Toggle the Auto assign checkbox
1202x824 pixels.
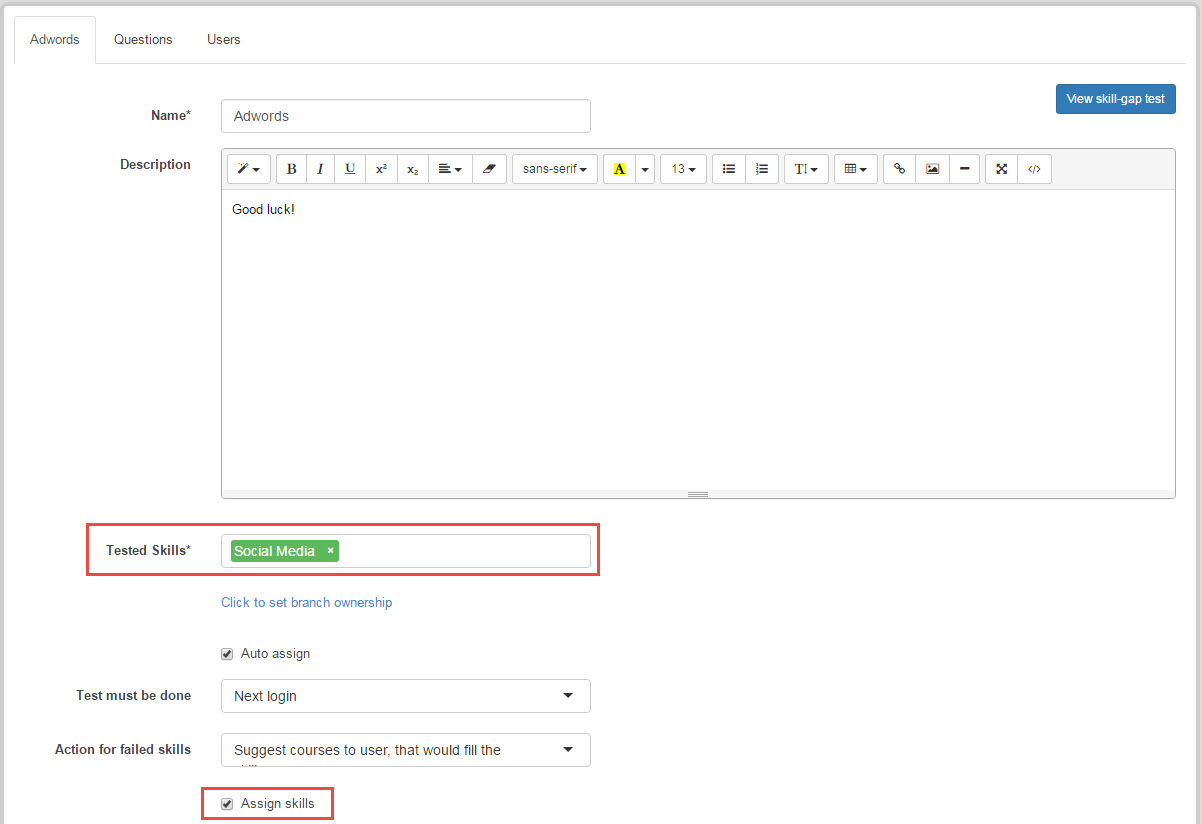click(227, 654)
